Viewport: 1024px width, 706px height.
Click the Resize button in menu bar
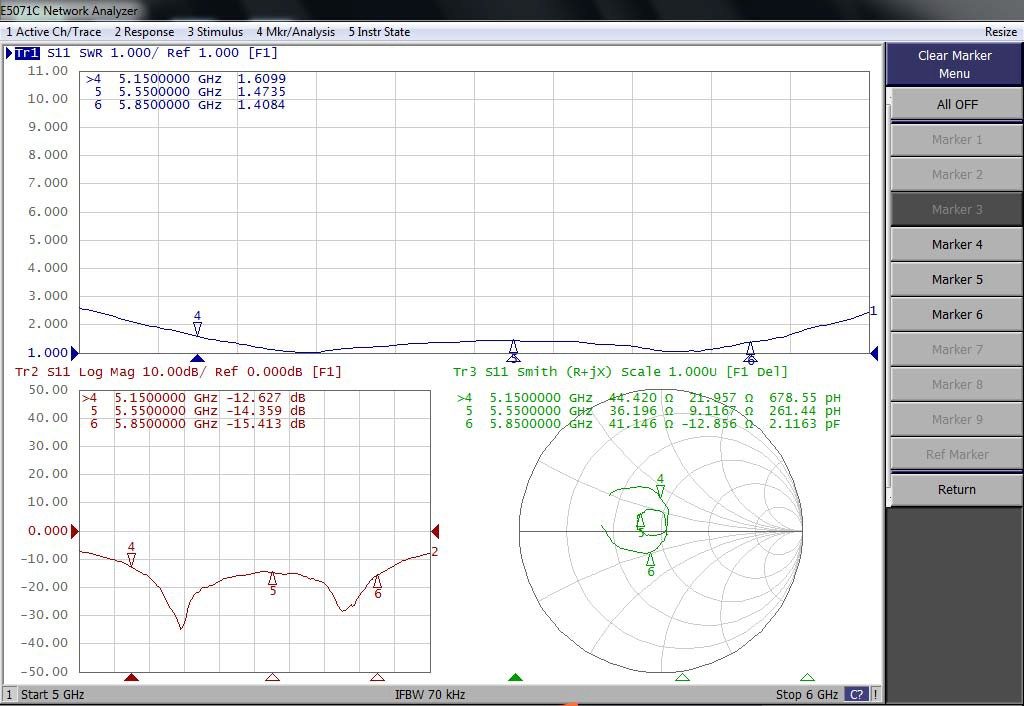[x=1000, y=32]
